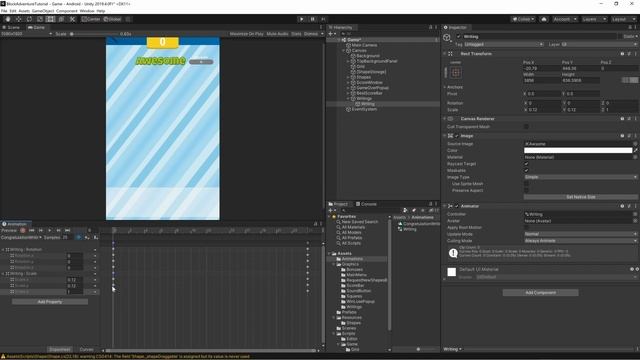Screen dimensions: 640x360
Task: Open the Layout dropdown in toolbar
Action: [623, 19]
